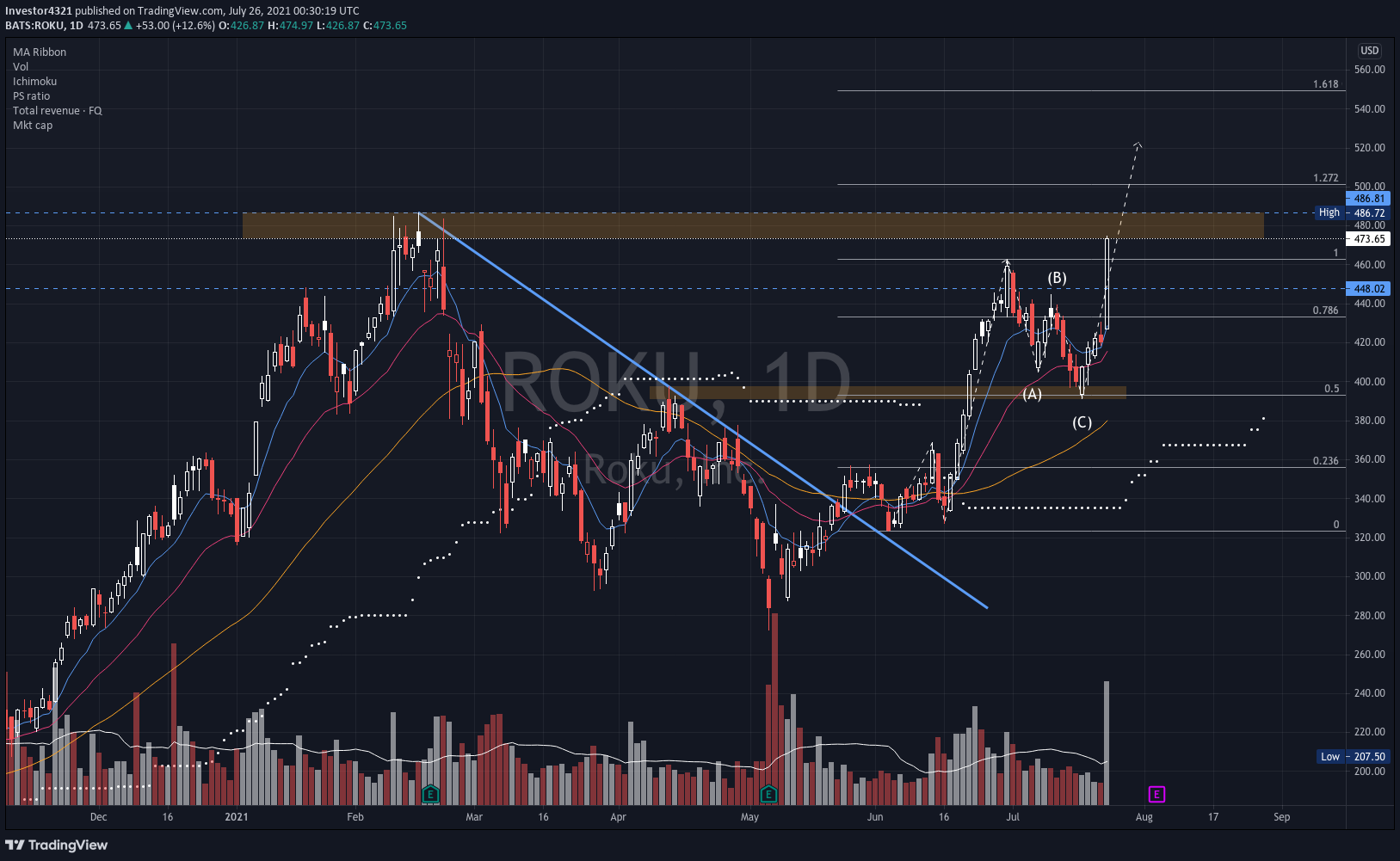Click the 0.786 Fibonacci level label
This screenshot has width=1400, height=861.
pos(1326,311)
